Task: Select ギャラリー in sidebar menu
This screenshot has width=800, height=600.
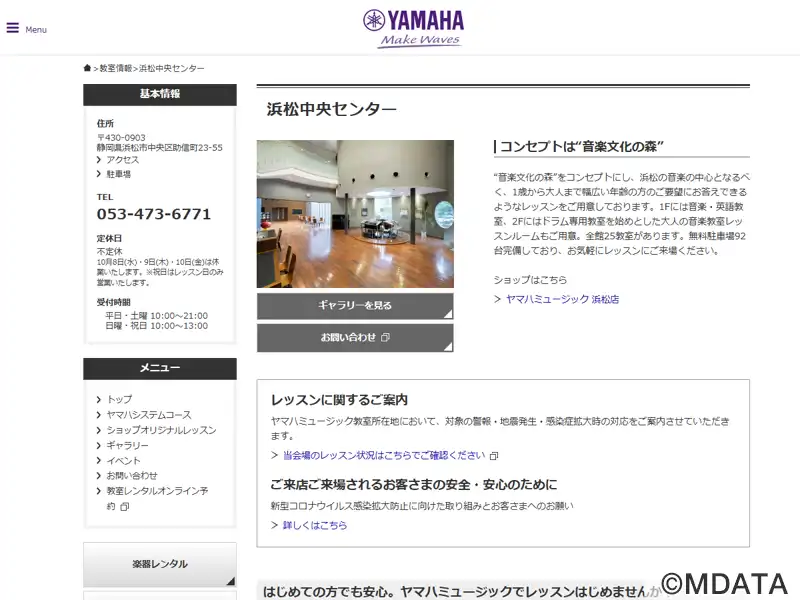Action: tap(128, 445)
